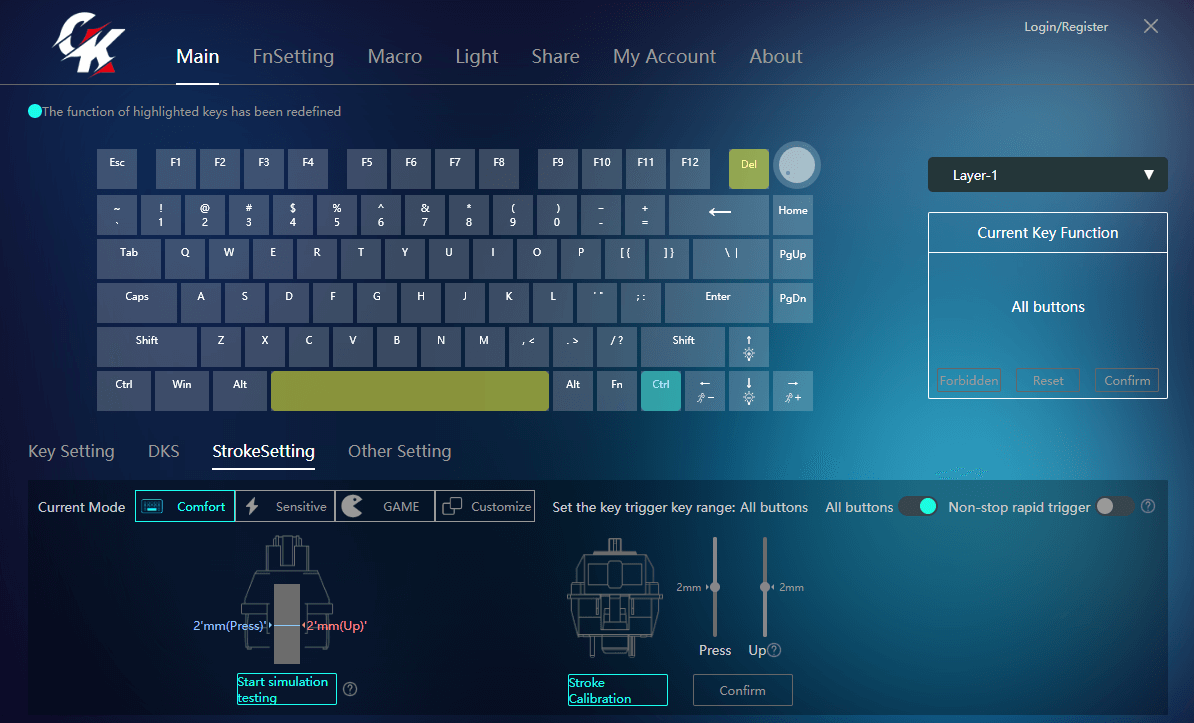Open the Macro tab

pos(394,57)
